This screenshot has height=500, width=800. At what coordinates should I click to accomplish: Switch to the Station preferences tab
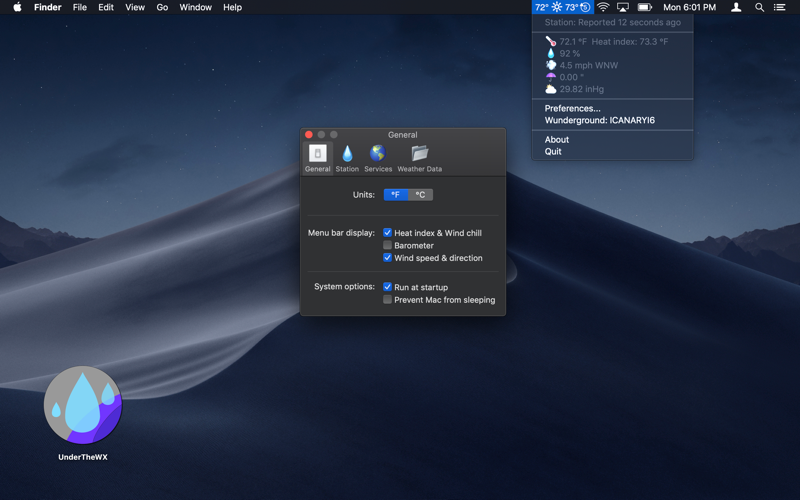coord(347,159)
